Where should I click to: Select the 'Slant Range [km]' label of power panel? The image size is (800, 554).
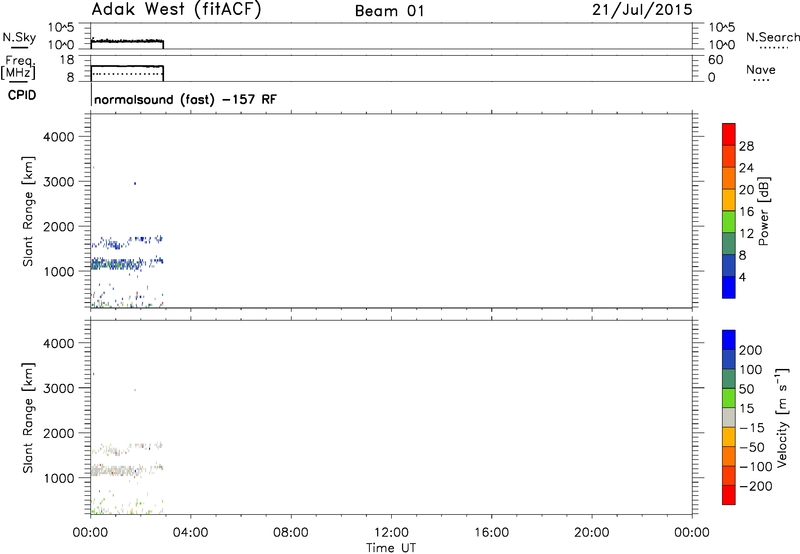29,211
